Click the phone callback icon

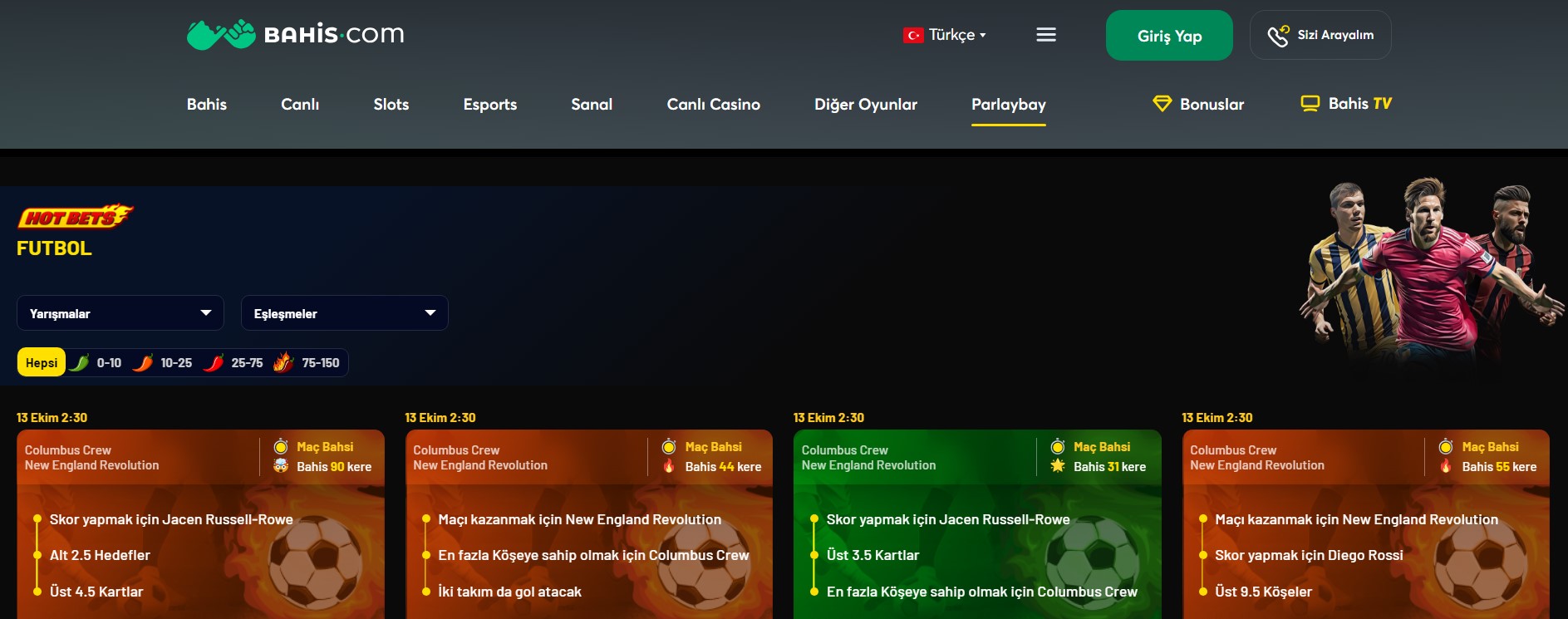pyautogui.click(x=1277, y=36)
